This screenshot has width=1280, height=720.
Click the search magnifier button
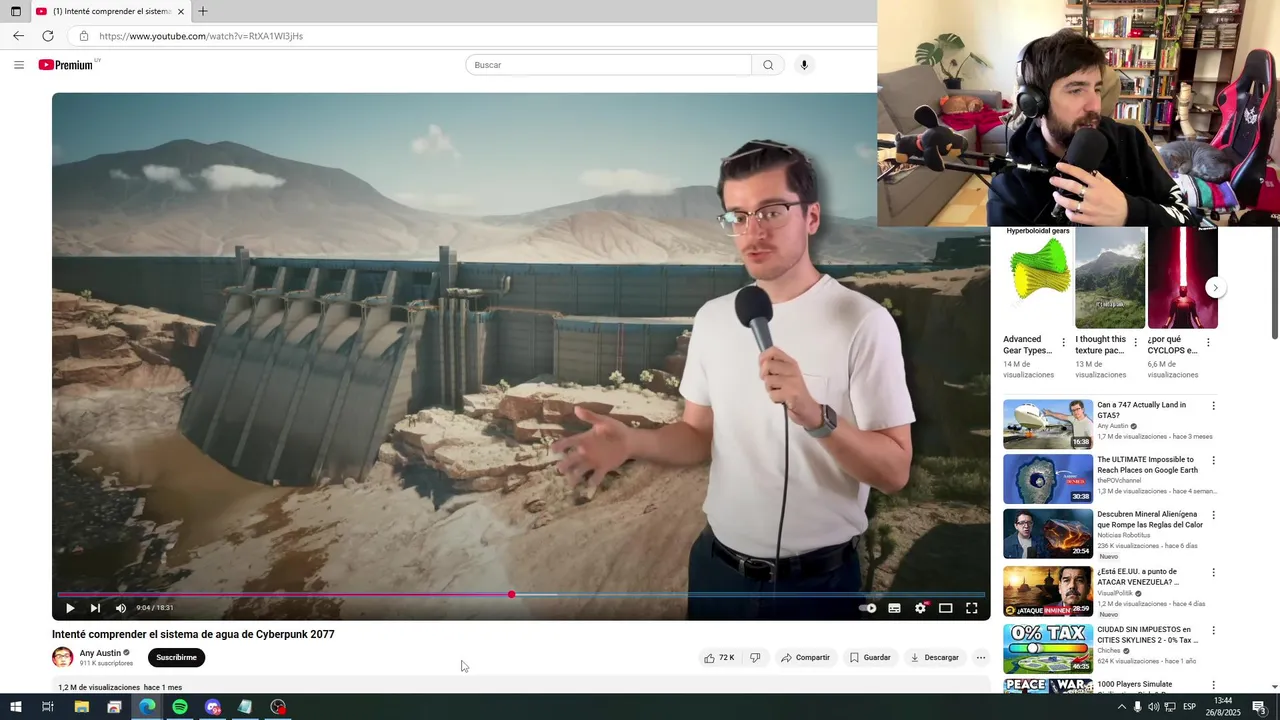[768, 65]
